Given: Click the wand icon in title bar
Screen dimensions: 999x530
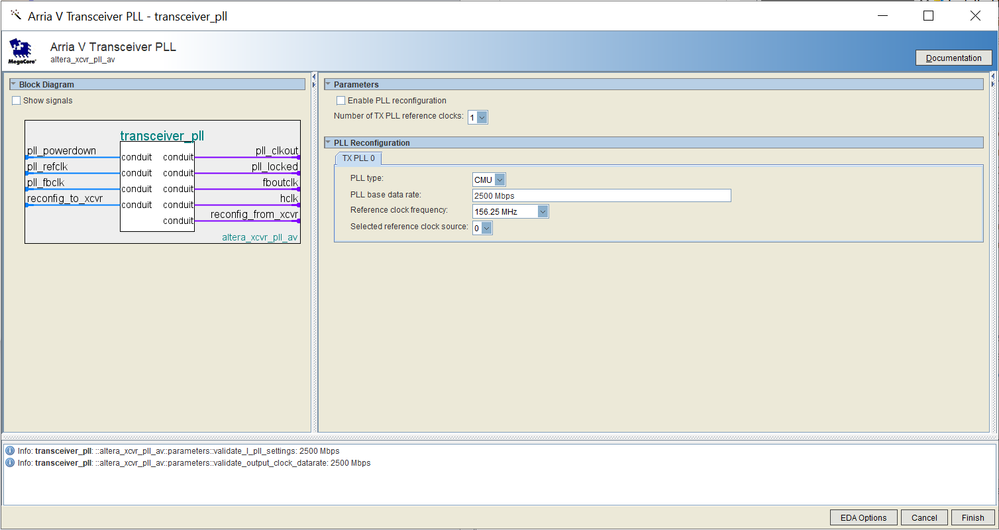Looking at the screenshot, I should coord(15,16).
